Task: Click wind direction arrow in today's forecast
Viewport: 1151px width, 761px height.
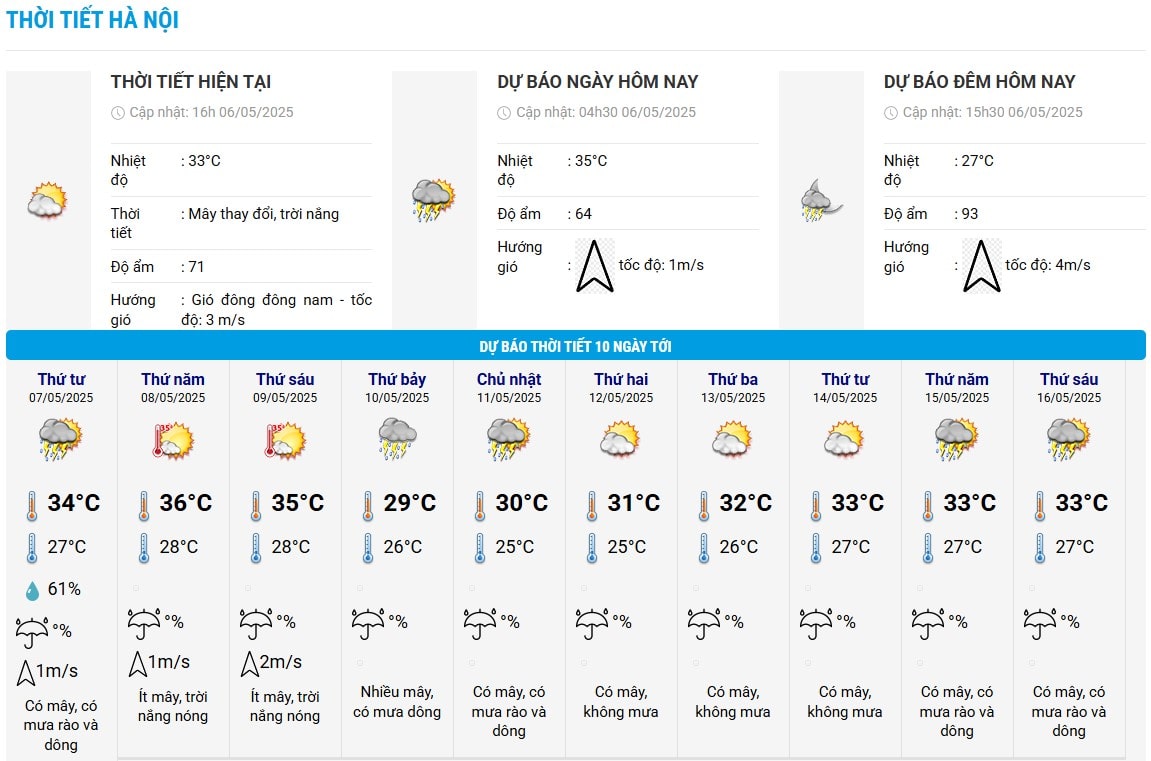Action: click(x=595, y=266)
